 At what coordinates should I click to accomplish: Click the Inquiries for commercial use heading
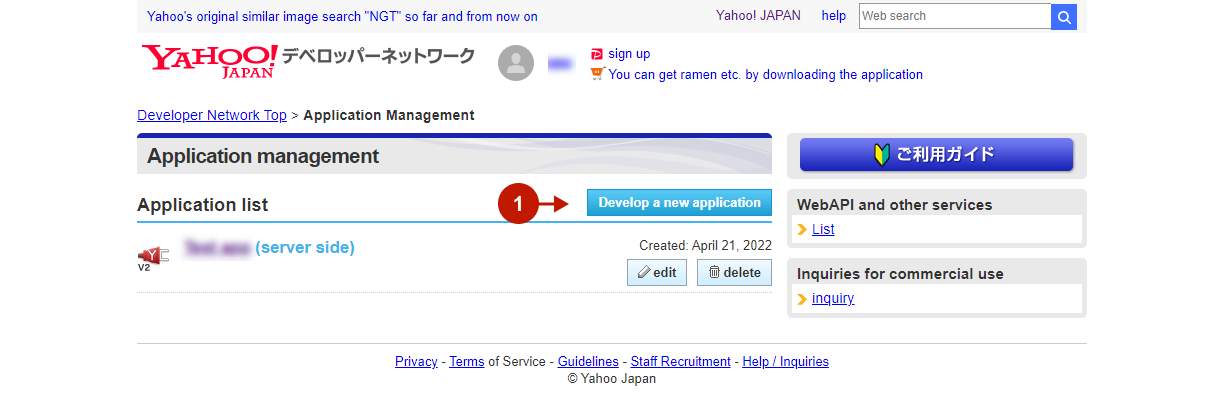(x=900, y=274)
